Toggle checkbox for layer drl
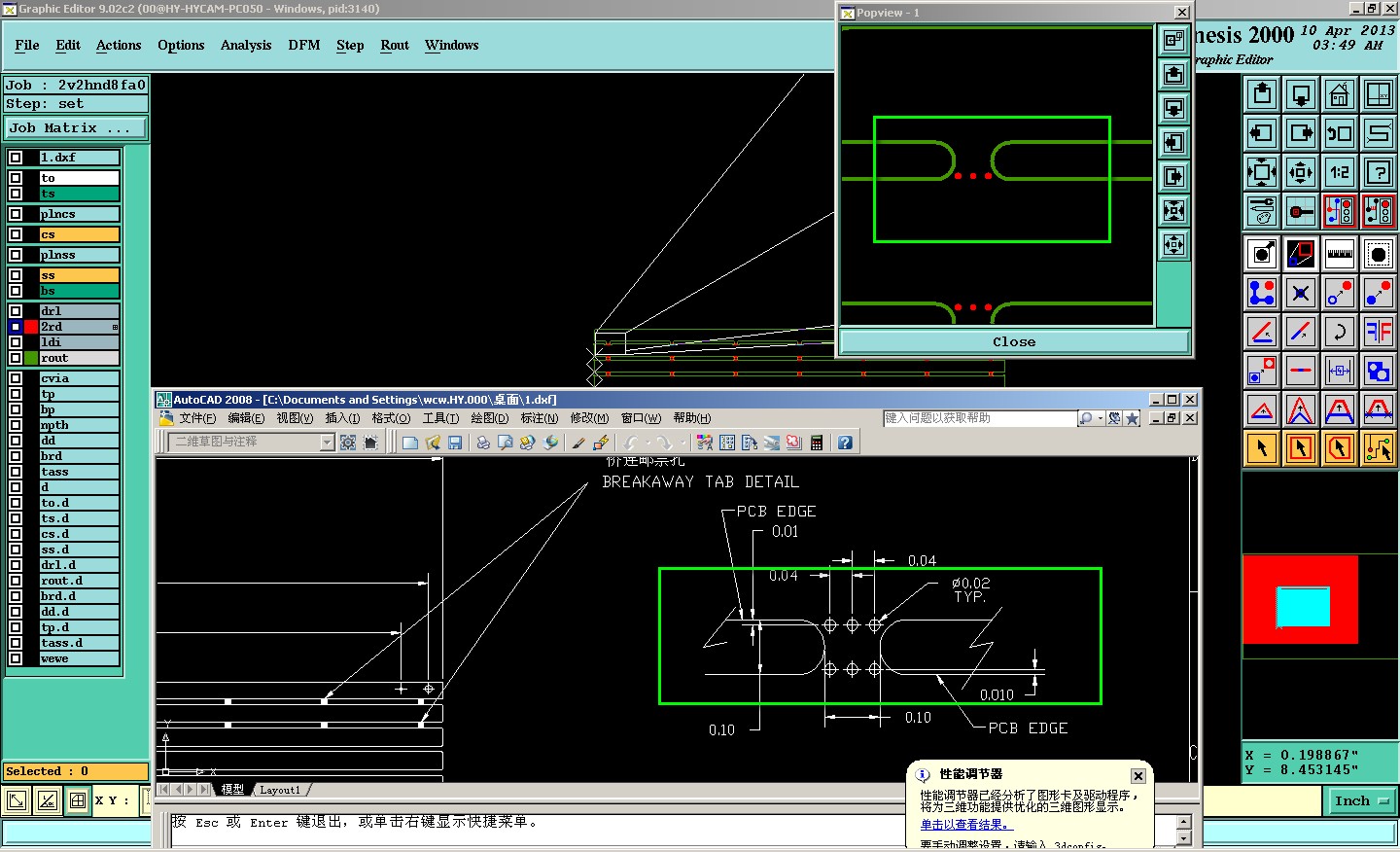The image size is (1400, 852). [16, 311]
